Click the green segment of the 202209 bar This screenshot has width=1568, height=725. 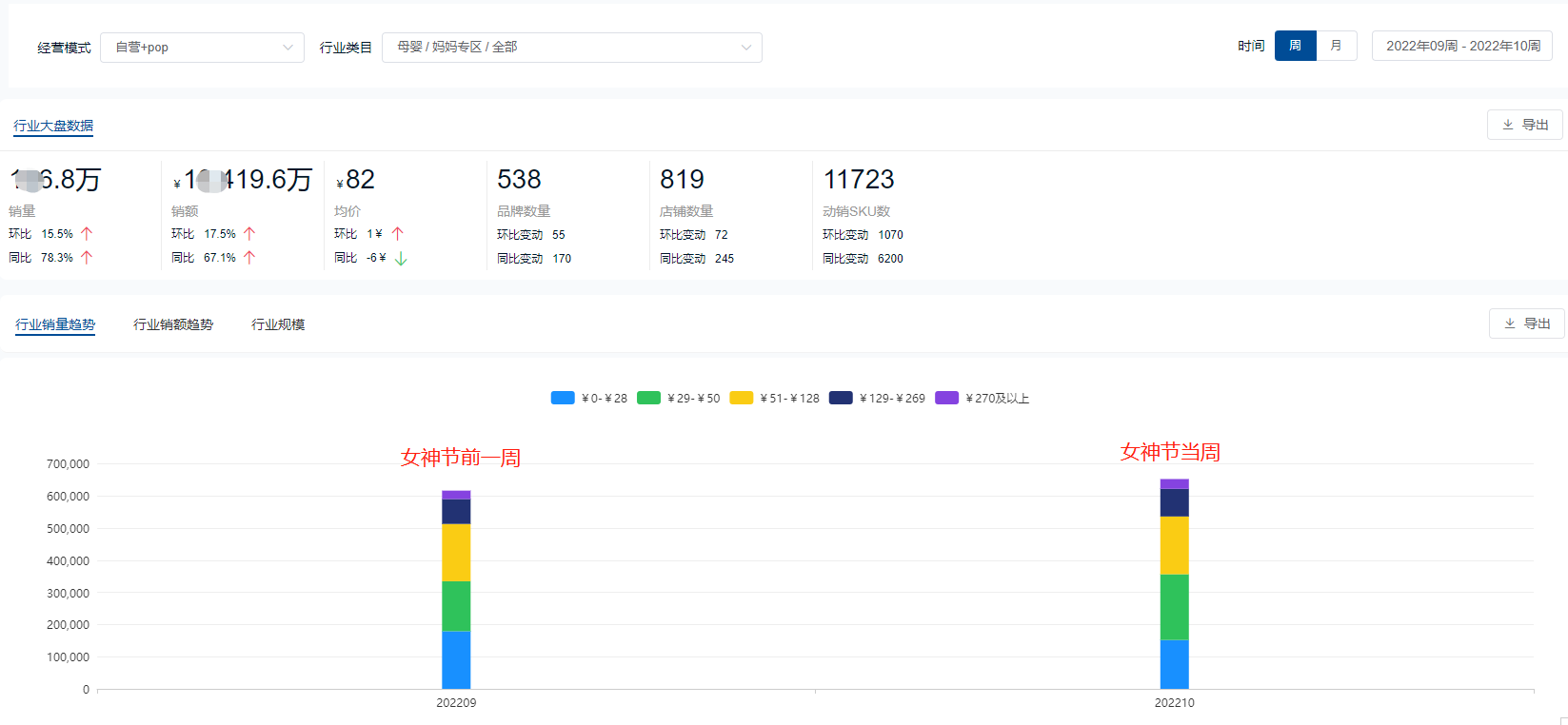point(456,606)
